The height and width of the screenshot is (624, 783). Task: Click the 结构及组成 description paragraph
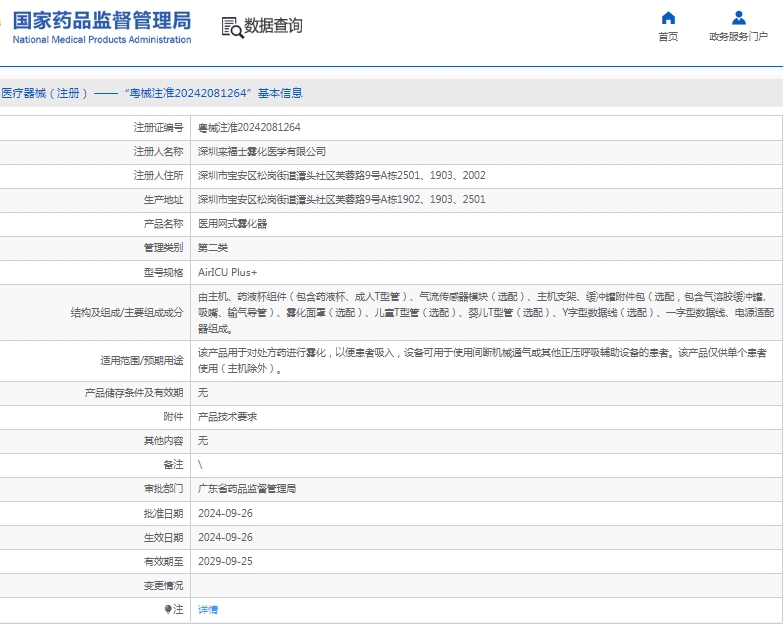tap(486, 312)
